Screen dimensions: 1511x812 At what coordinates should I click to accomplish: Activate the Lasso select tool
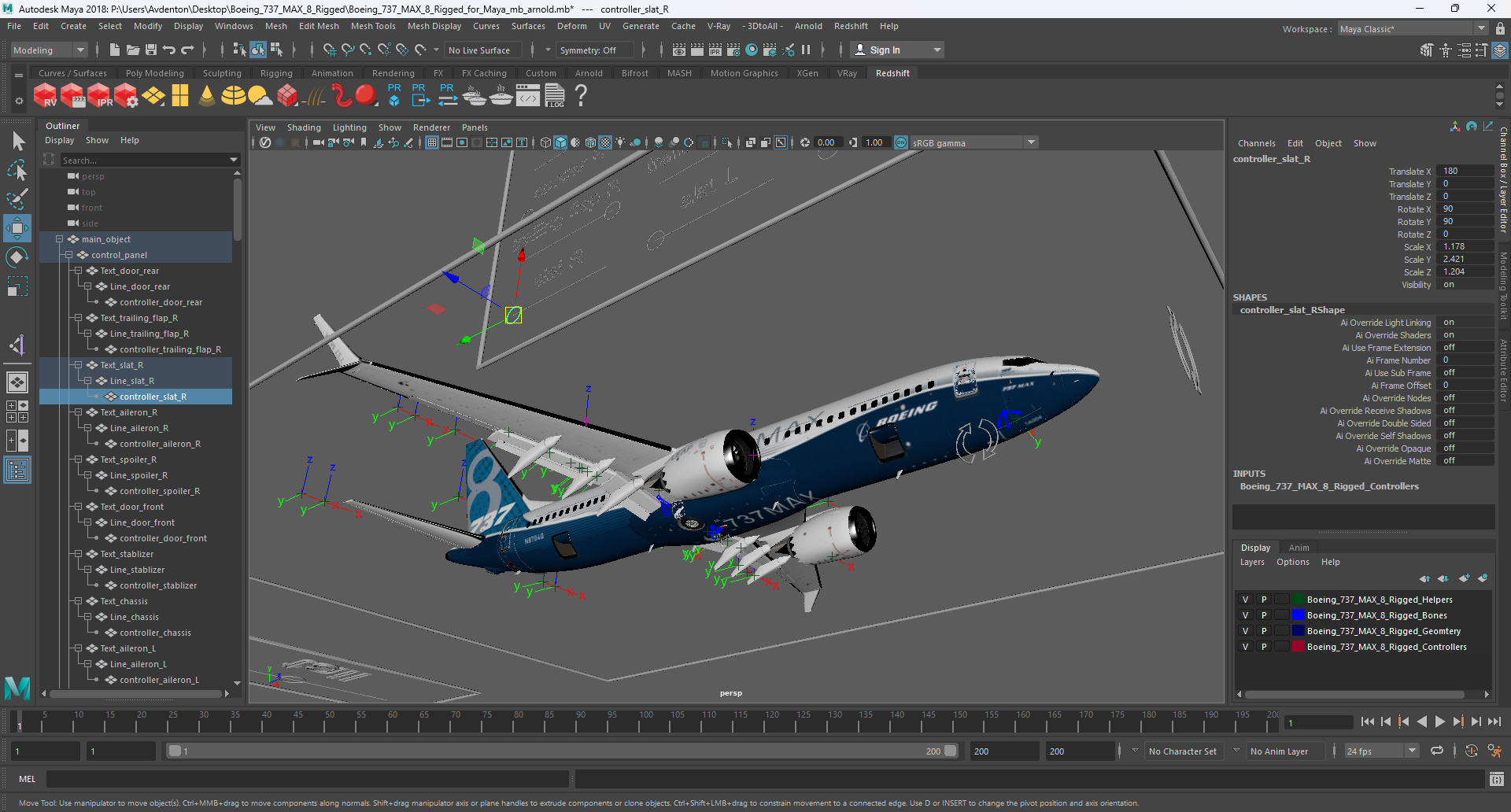tap(17, 170)
